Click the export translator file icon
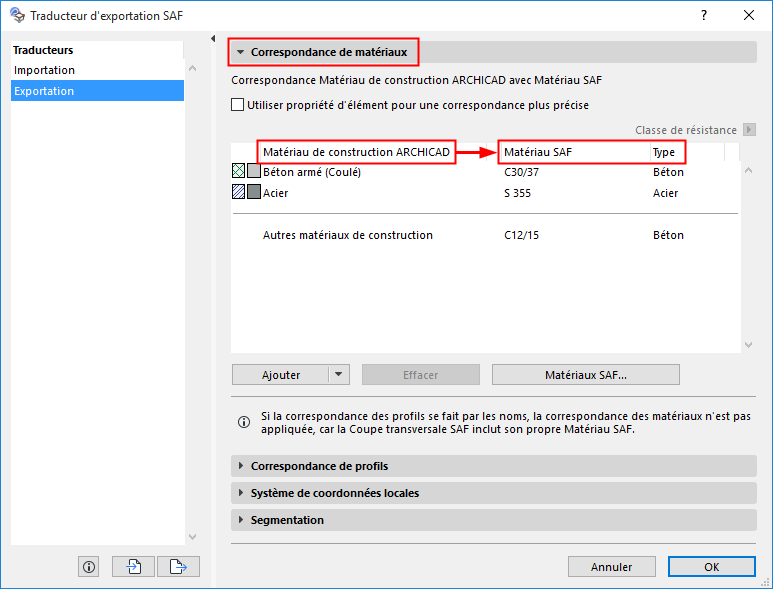This screenshot has height=589, width=773. [178, 566]
